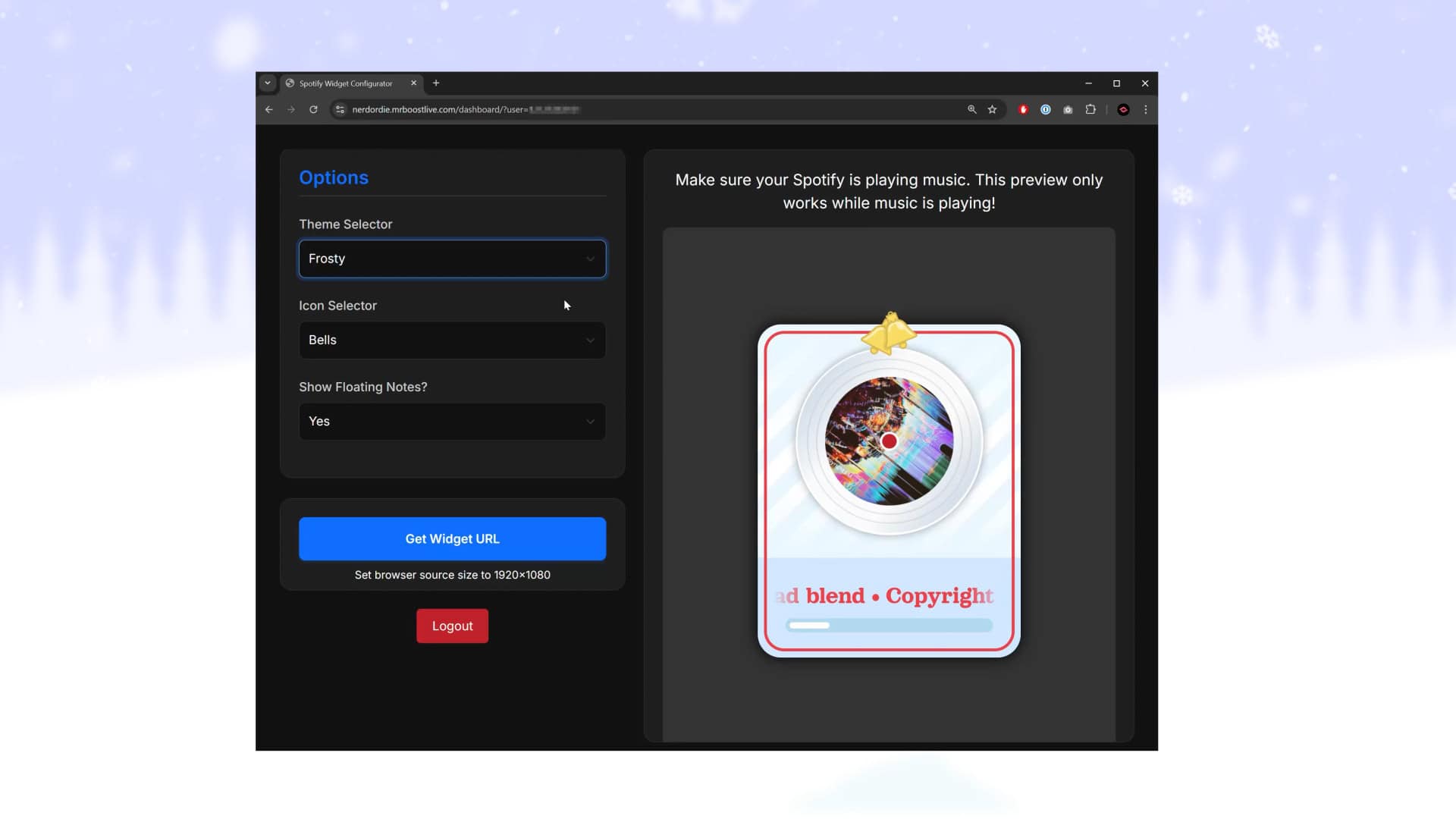The image size is (1456, 819).
Task: Click the Get Widget URL button
Action: (452, 538)
